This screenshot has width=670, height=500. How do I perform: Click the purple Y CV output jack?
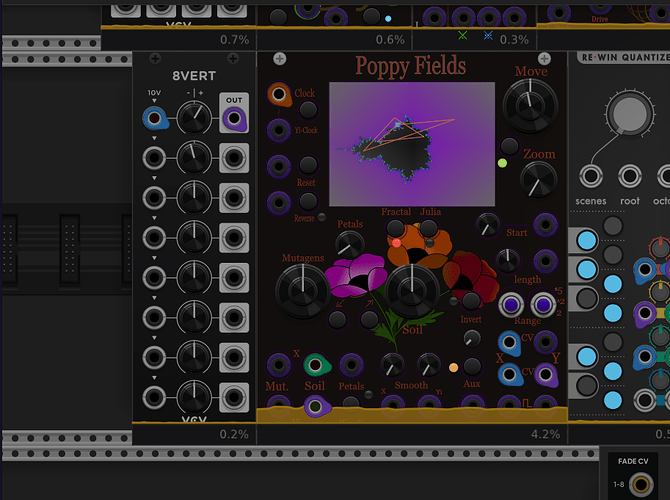545,374
